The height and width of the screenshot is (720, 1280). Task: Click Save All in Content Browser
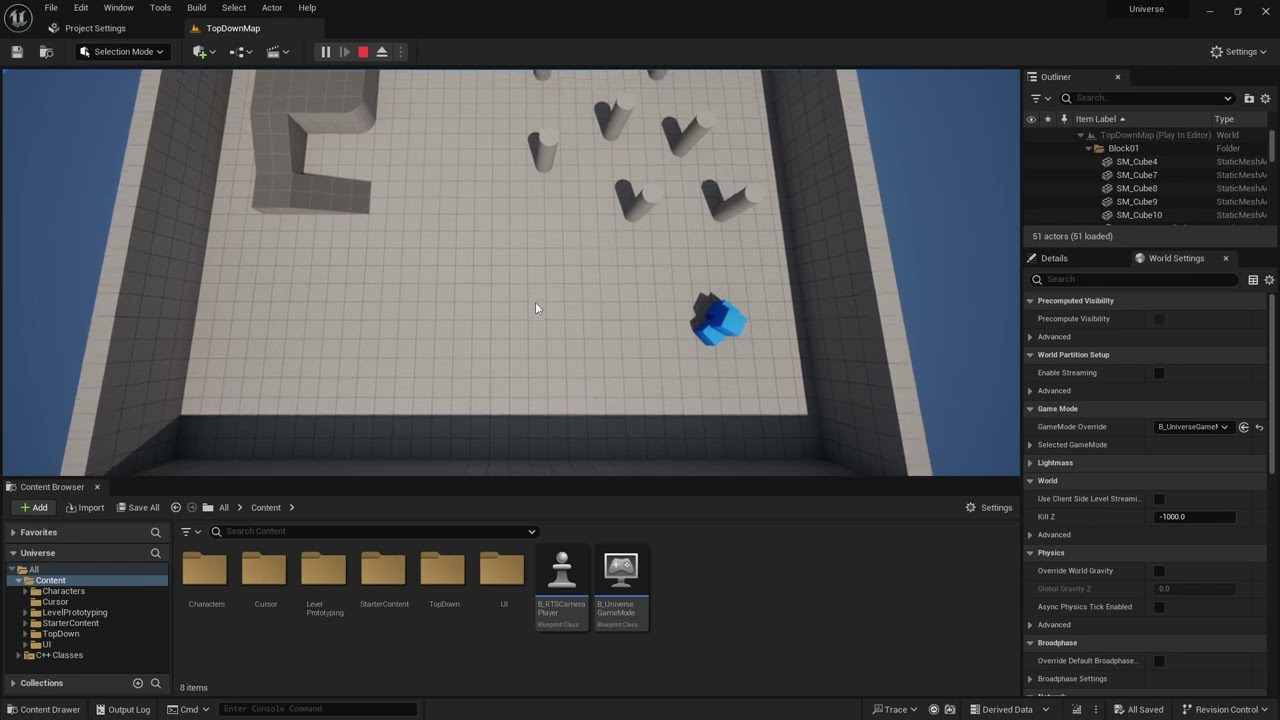[137, 508]
